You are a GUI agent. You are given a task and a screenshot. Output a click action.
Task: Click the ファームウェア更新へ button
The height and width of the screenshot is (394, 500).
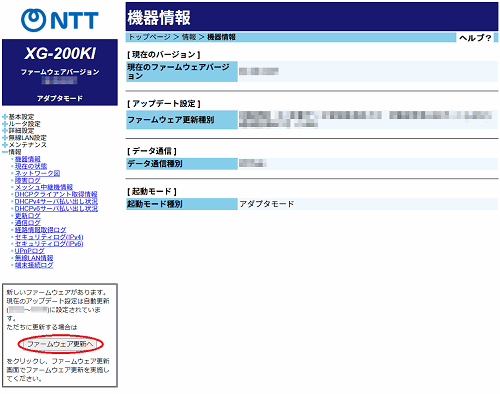(x=60, y=344)
